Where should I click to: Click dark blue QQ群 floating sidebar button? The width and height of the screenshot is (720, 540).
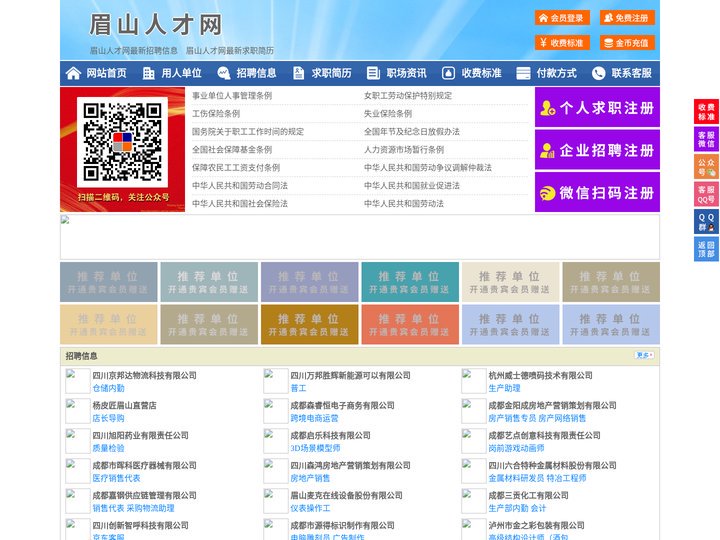tap(706, 222)
